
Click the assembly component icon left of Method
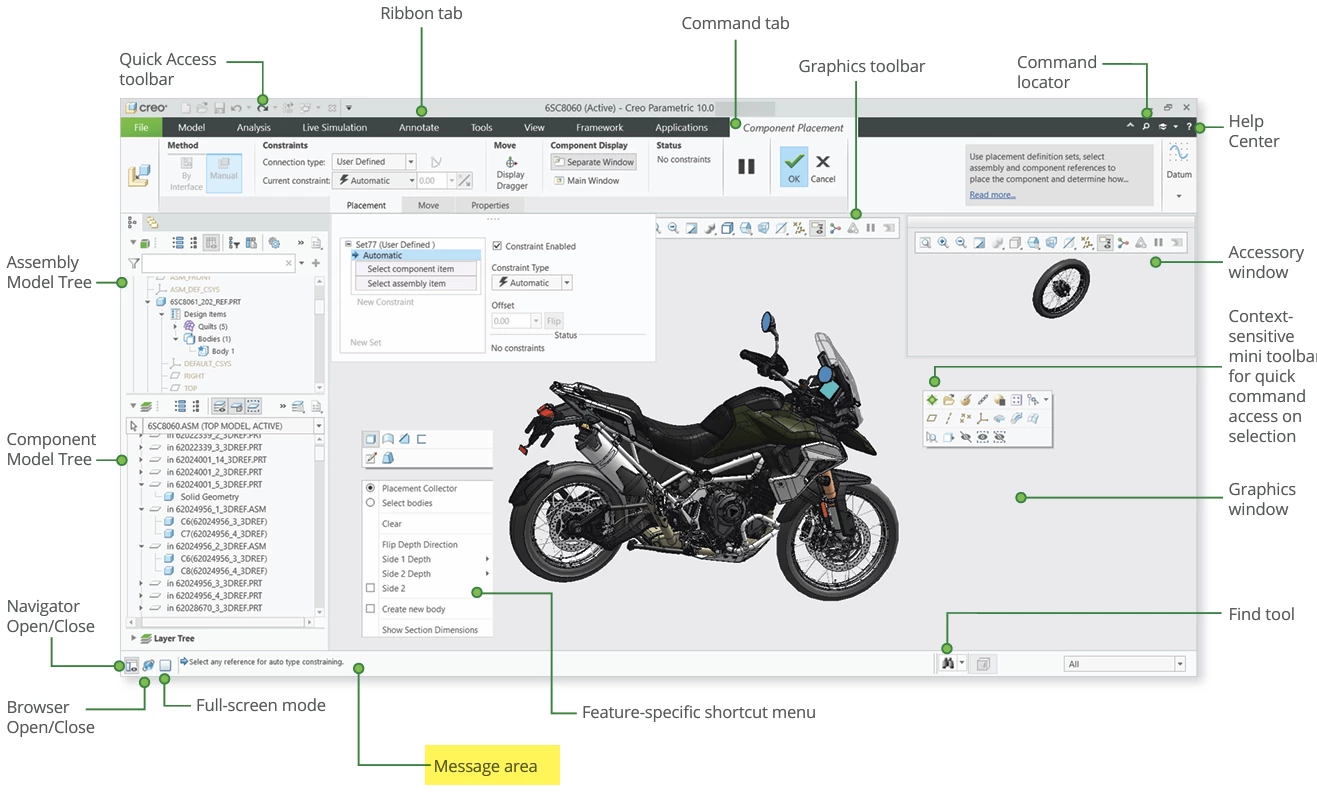tap(138, 176)
